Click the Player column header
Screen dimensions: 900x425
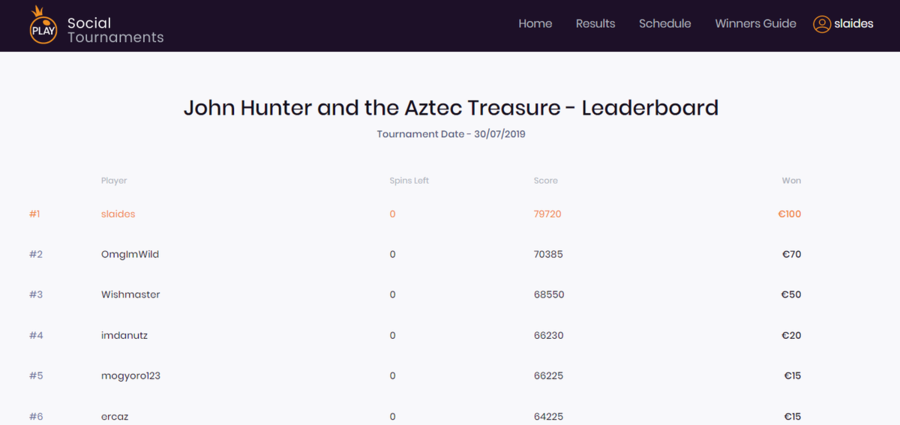click(x=114, y=181)
